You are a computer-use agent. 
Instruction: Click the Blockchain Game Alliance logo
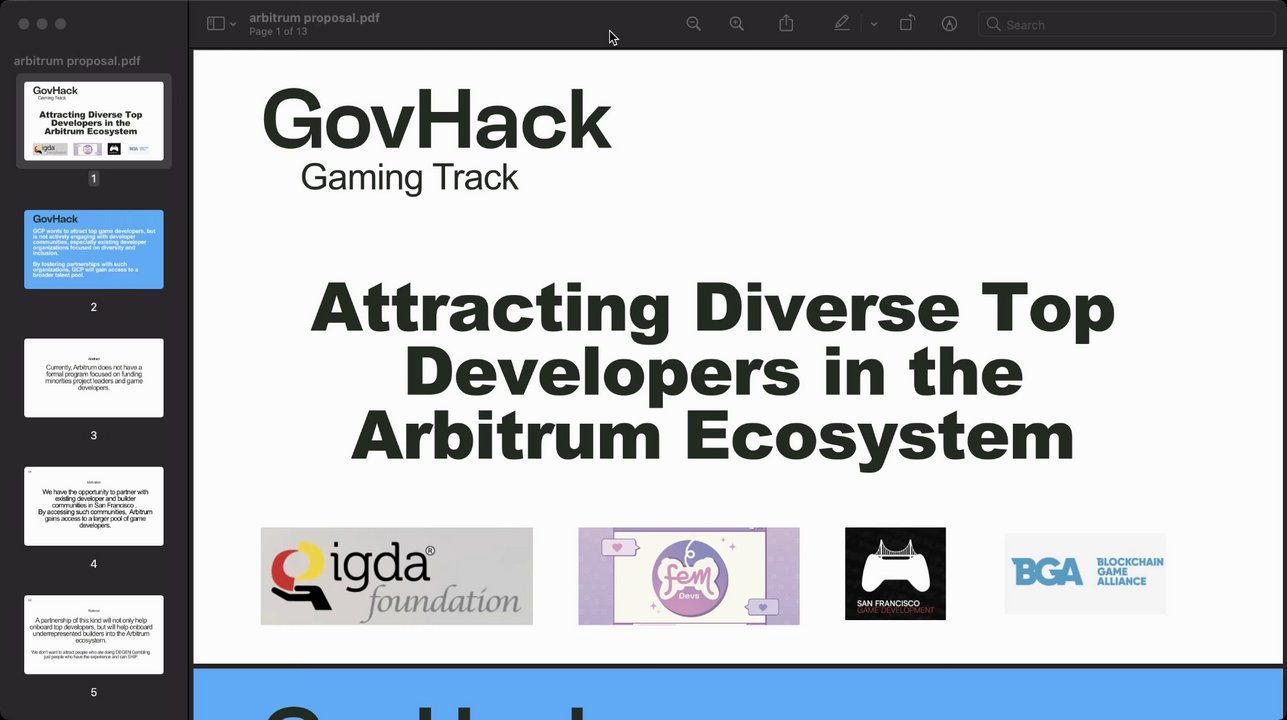[x=1085, y=573]
